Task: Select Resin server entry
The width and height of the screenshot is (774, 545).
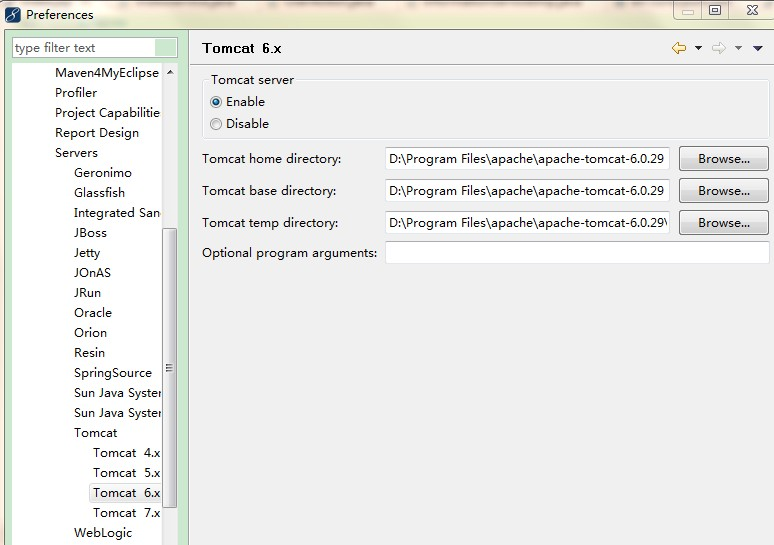Action: point(89,352)
